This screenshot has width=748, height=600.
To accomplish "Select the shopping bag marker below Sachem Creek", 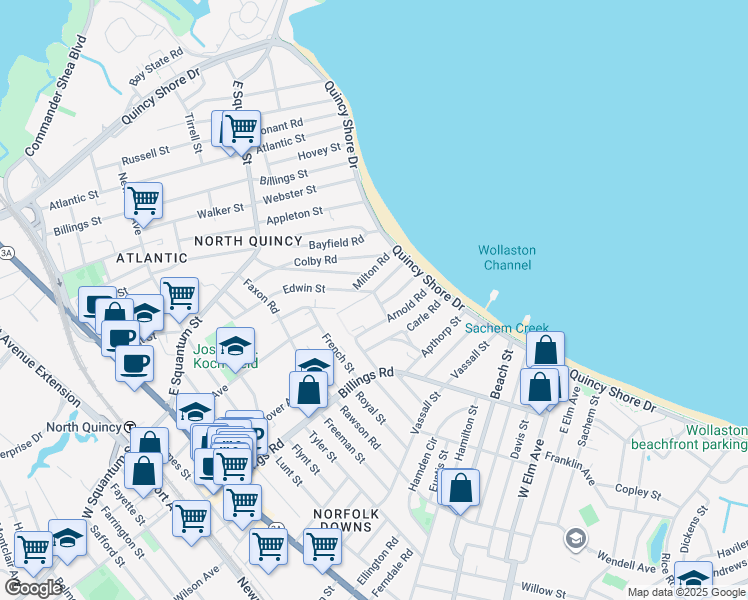I will 546,350.
